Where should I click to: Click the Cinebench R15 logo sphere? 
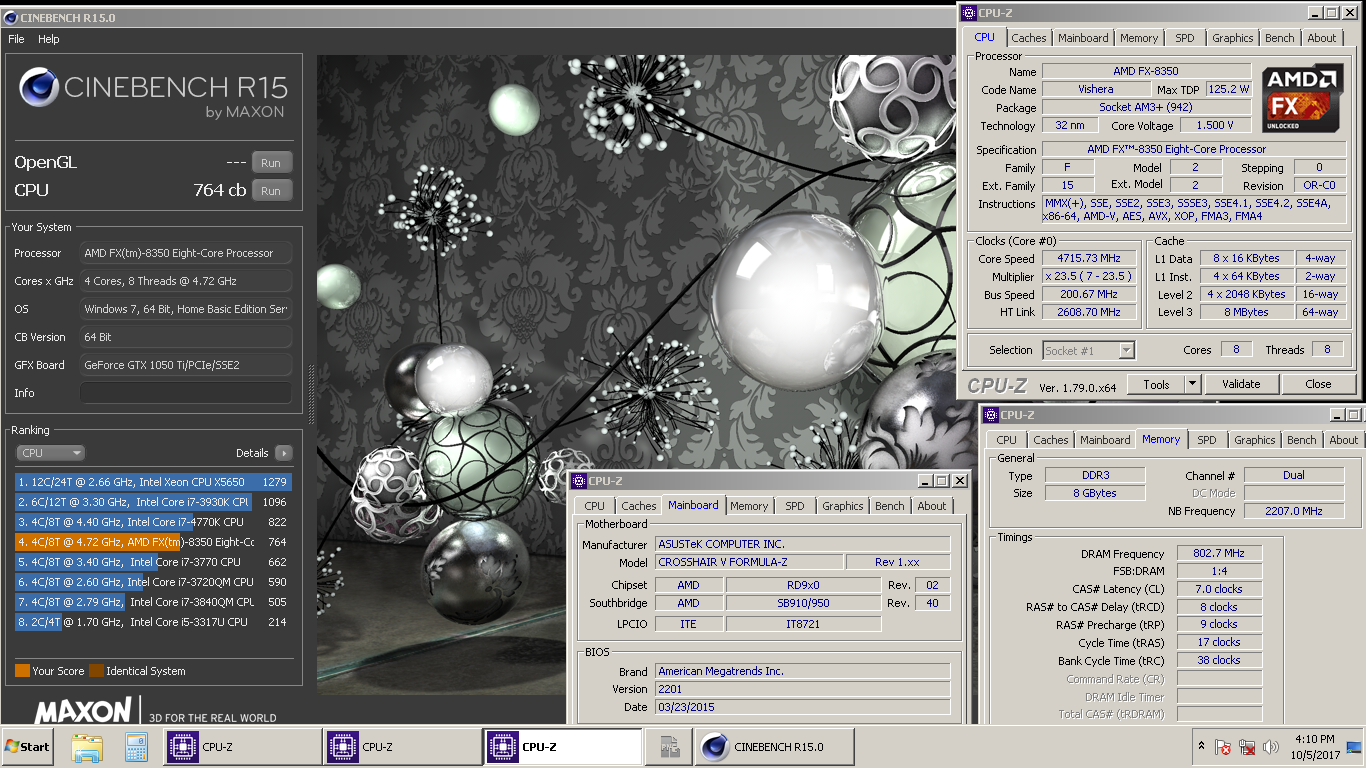(x=39, y=89)
